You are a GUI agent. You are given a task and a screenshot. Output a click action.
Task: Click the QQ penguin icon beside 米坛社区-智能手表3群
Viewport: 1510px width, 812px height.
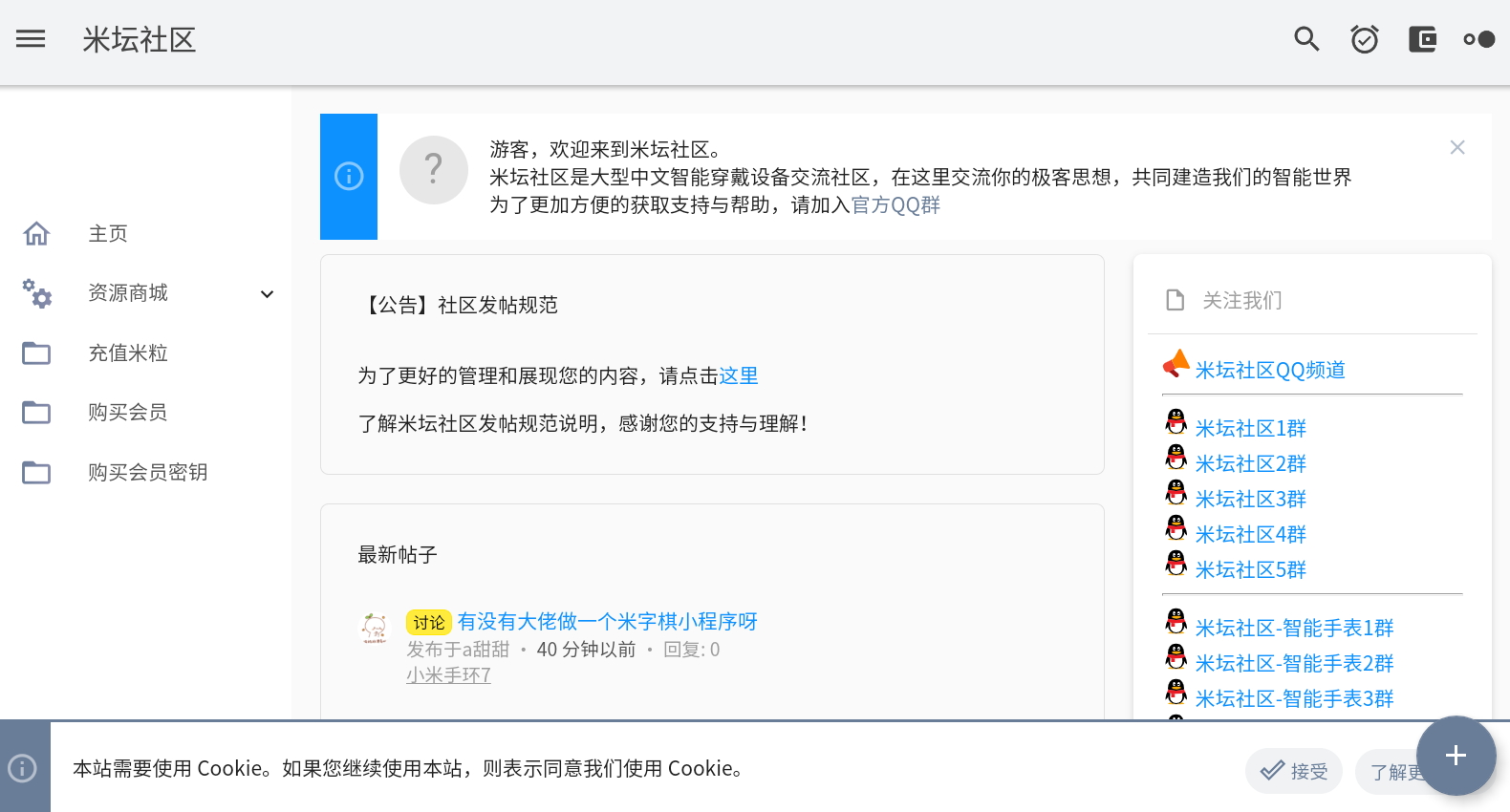pos(1176,693)
